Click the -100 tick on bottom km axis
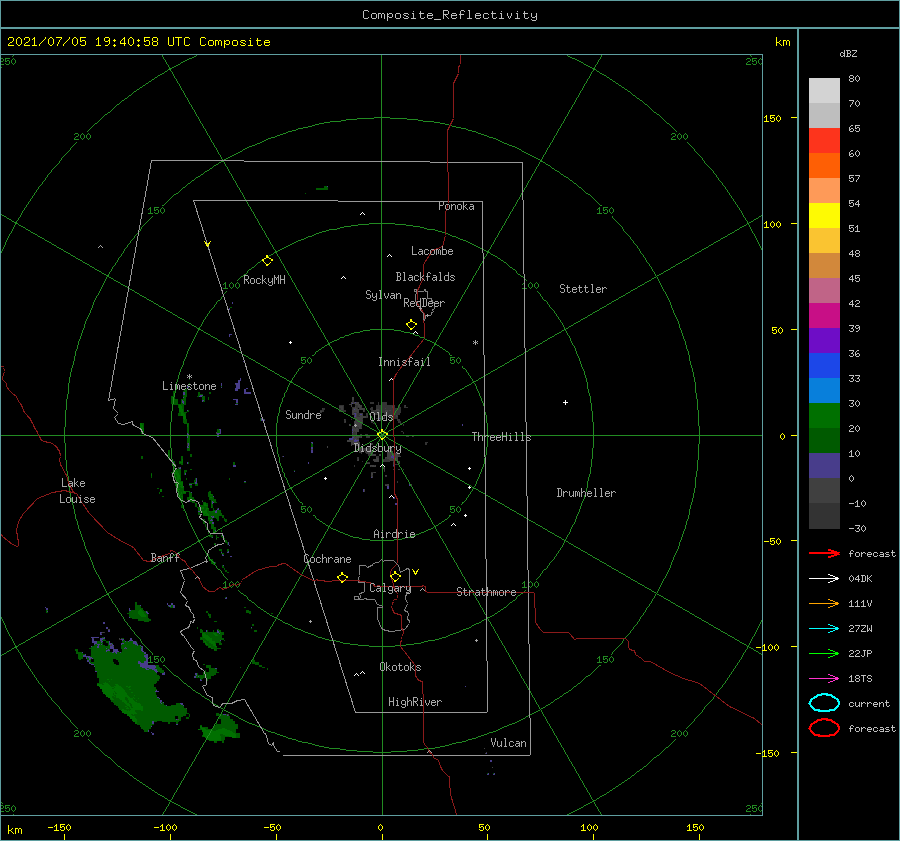Screen dimensions: 900x841 click(165, 827)
